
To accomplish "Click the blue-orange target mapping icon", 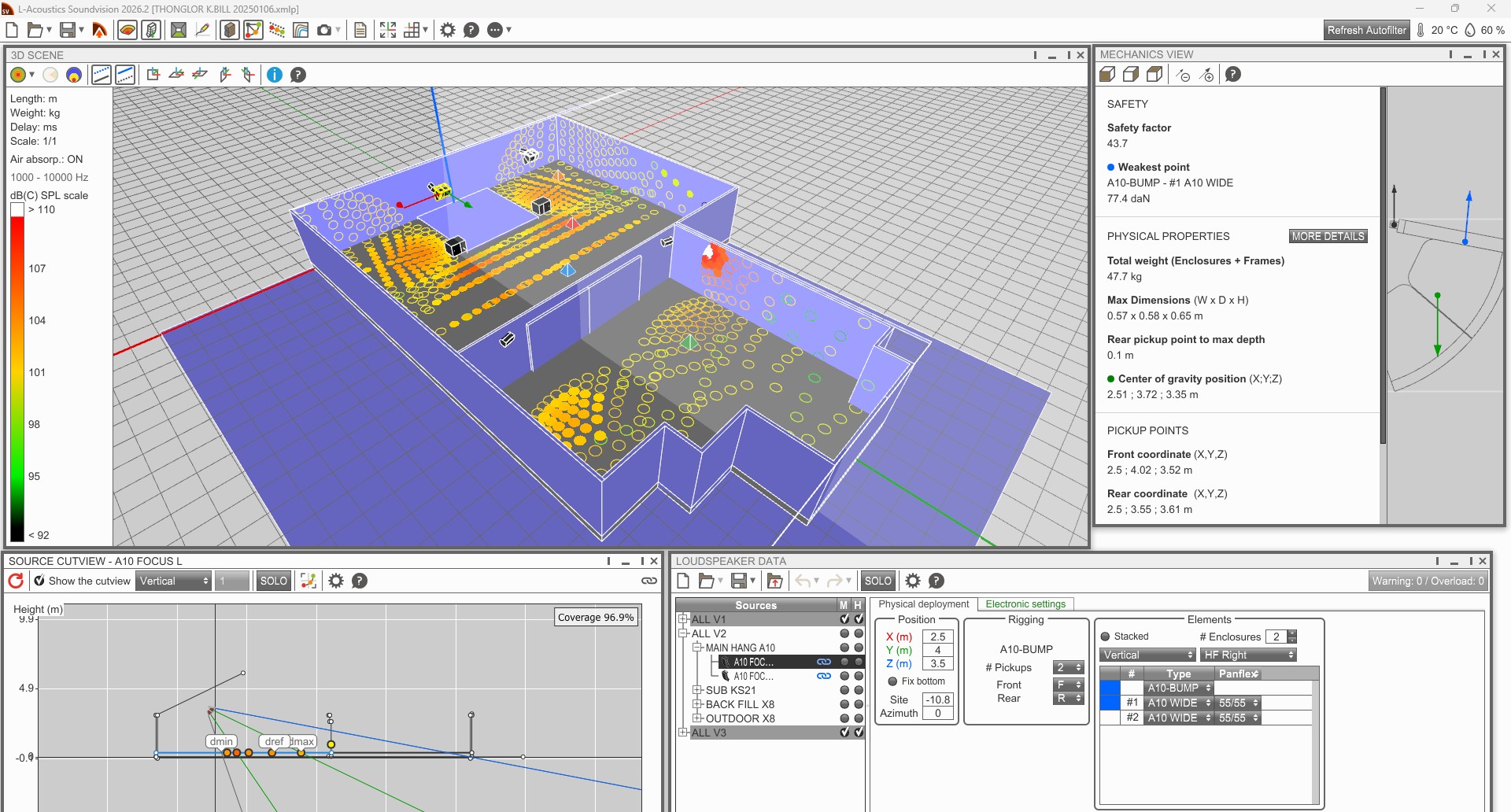I will pos(74,75).
